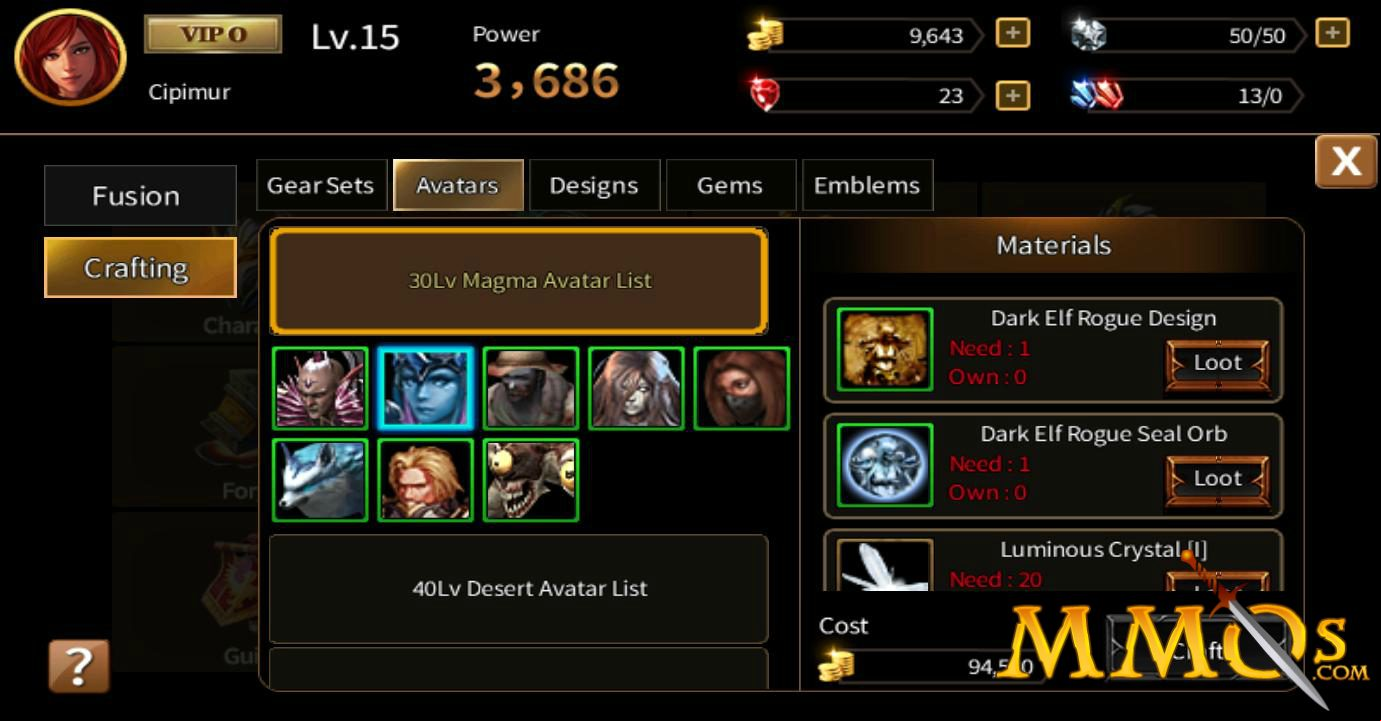This screenshot has width=1381, height=721.
Task: Select the masked hooded rogue avatar
Action: pos(742,388)
